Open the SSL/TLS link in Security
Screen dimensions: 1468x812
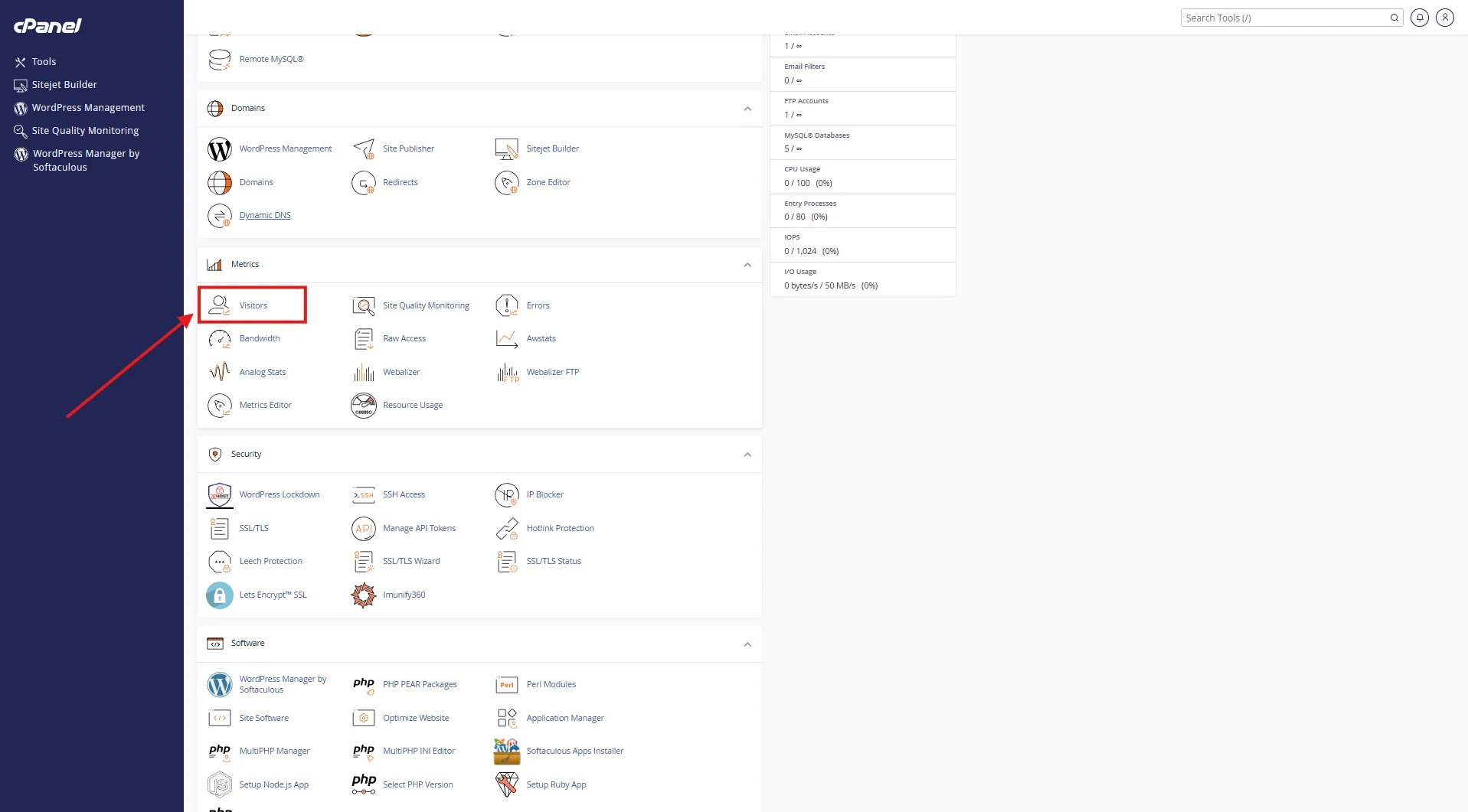pyautogui.click(x=254, y=528)
